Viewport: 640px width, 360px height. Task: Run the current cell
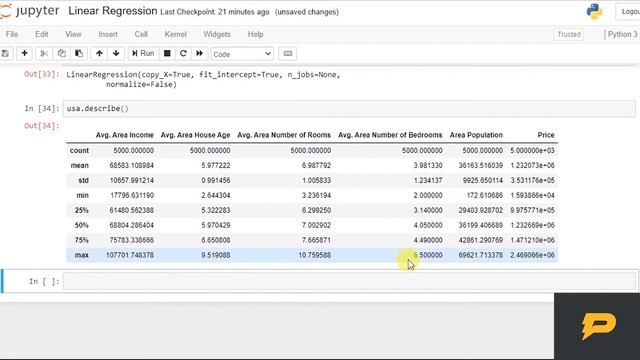[x=143, y=53]
